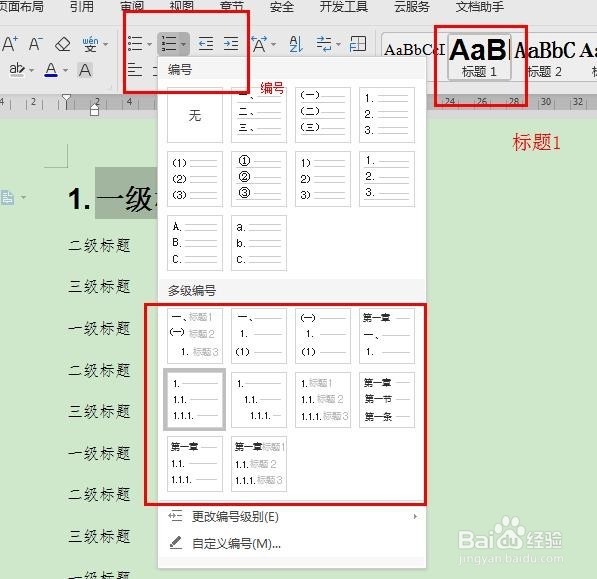Open the highlight color dropdown arrow
This screenshot has width=597, height=579.
coord(31,70)
